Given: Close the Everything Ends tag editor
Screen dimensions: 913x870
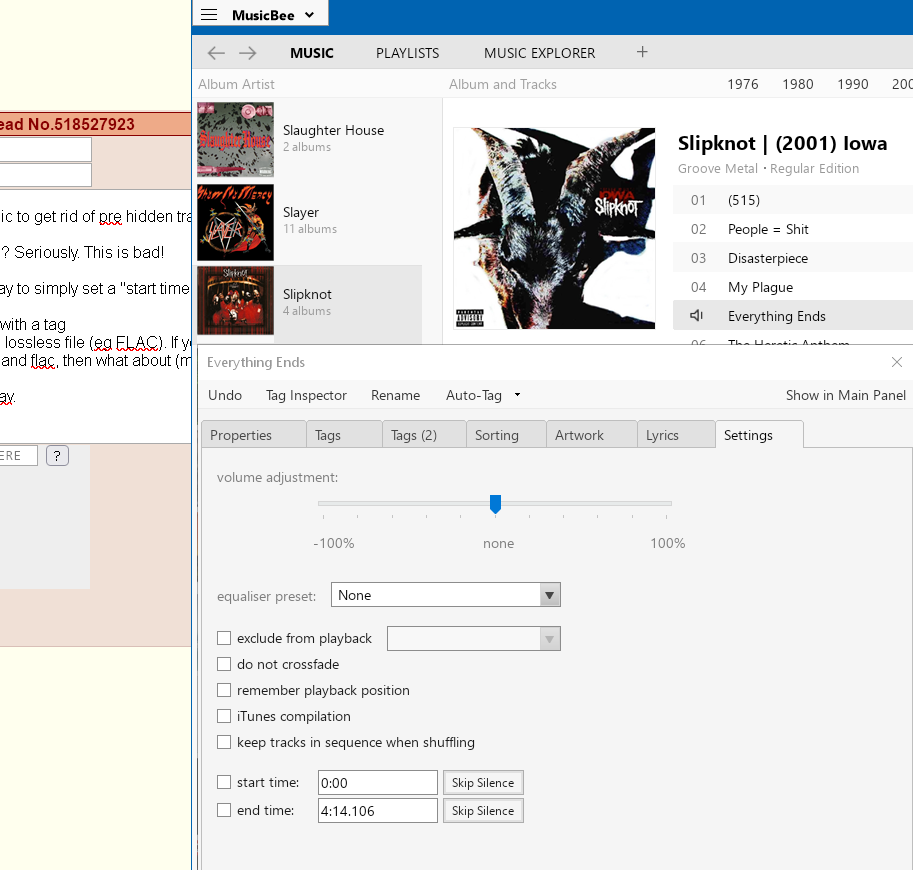Looking at the screenshot, I should [x=897, y=362].
